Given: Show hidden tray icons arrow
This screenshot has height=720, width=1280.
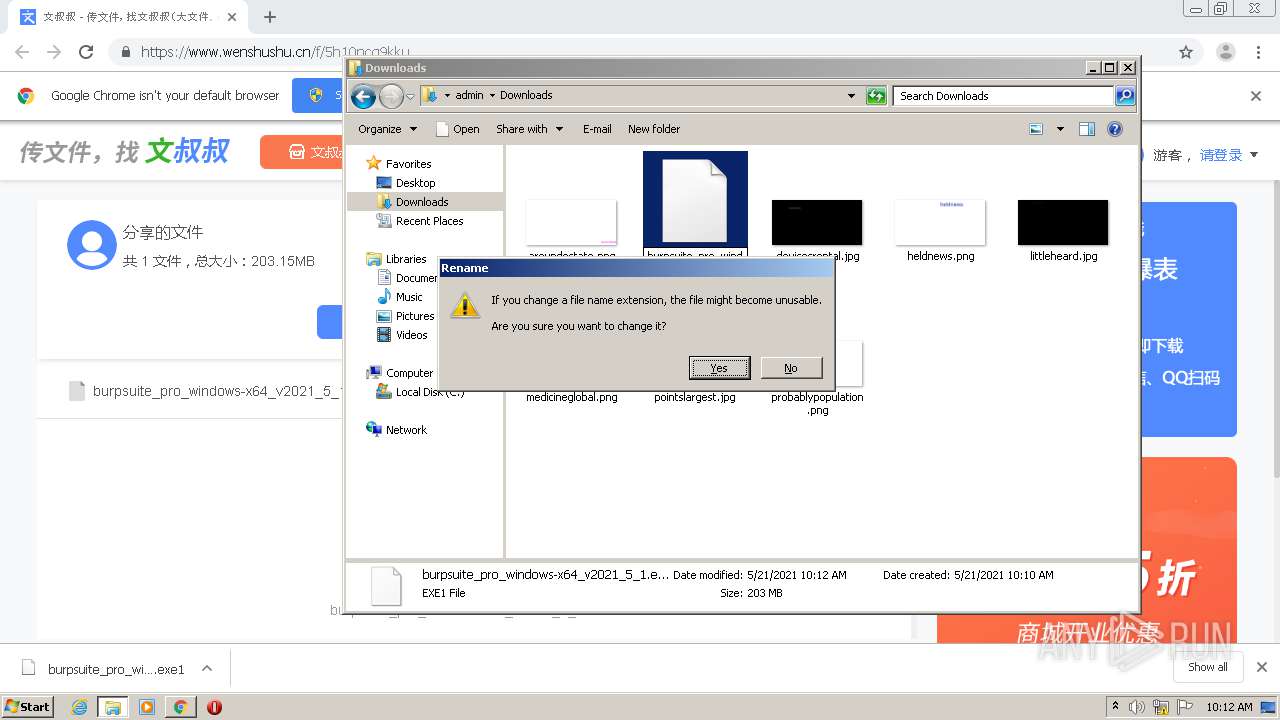Looking at the screenshot, I should coord(1116,707).
